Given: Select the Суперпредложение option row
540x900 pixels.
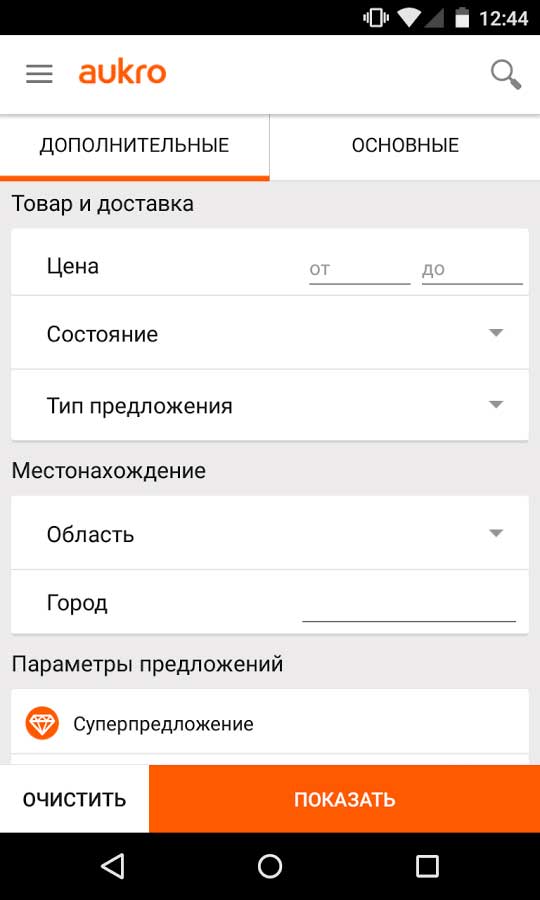Looking at the screenshot, I should 270,723.
